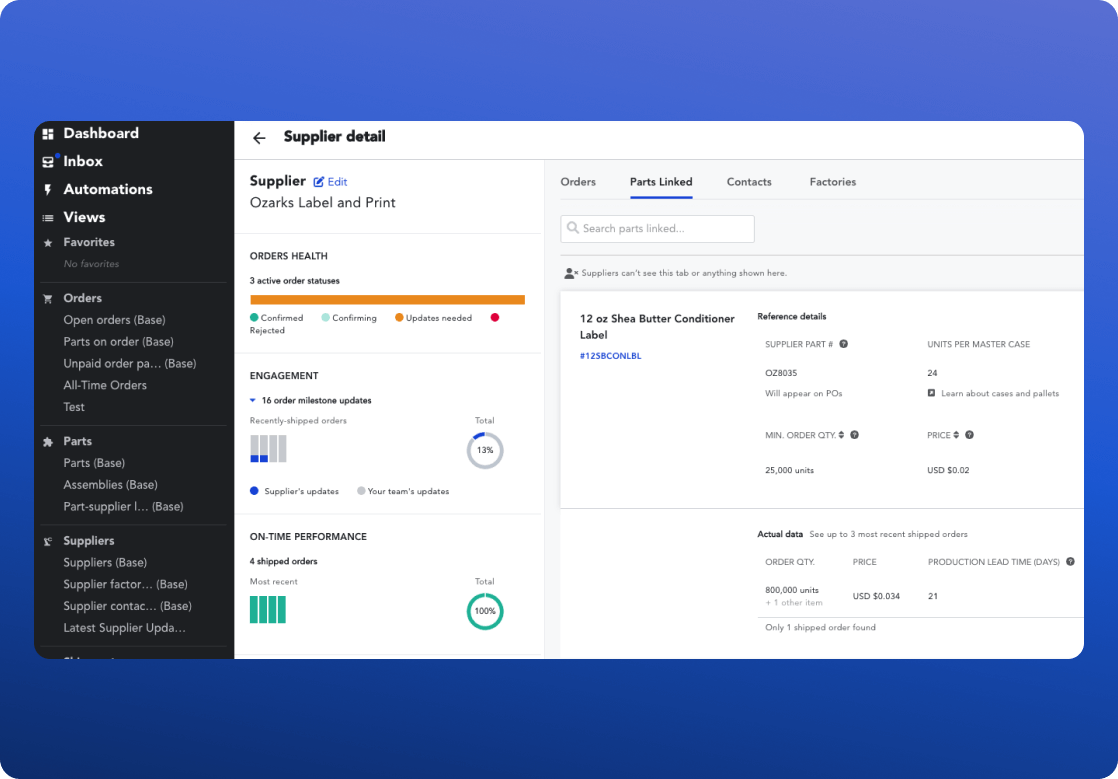Open Assemblies (Base) view

pos(111,485)
